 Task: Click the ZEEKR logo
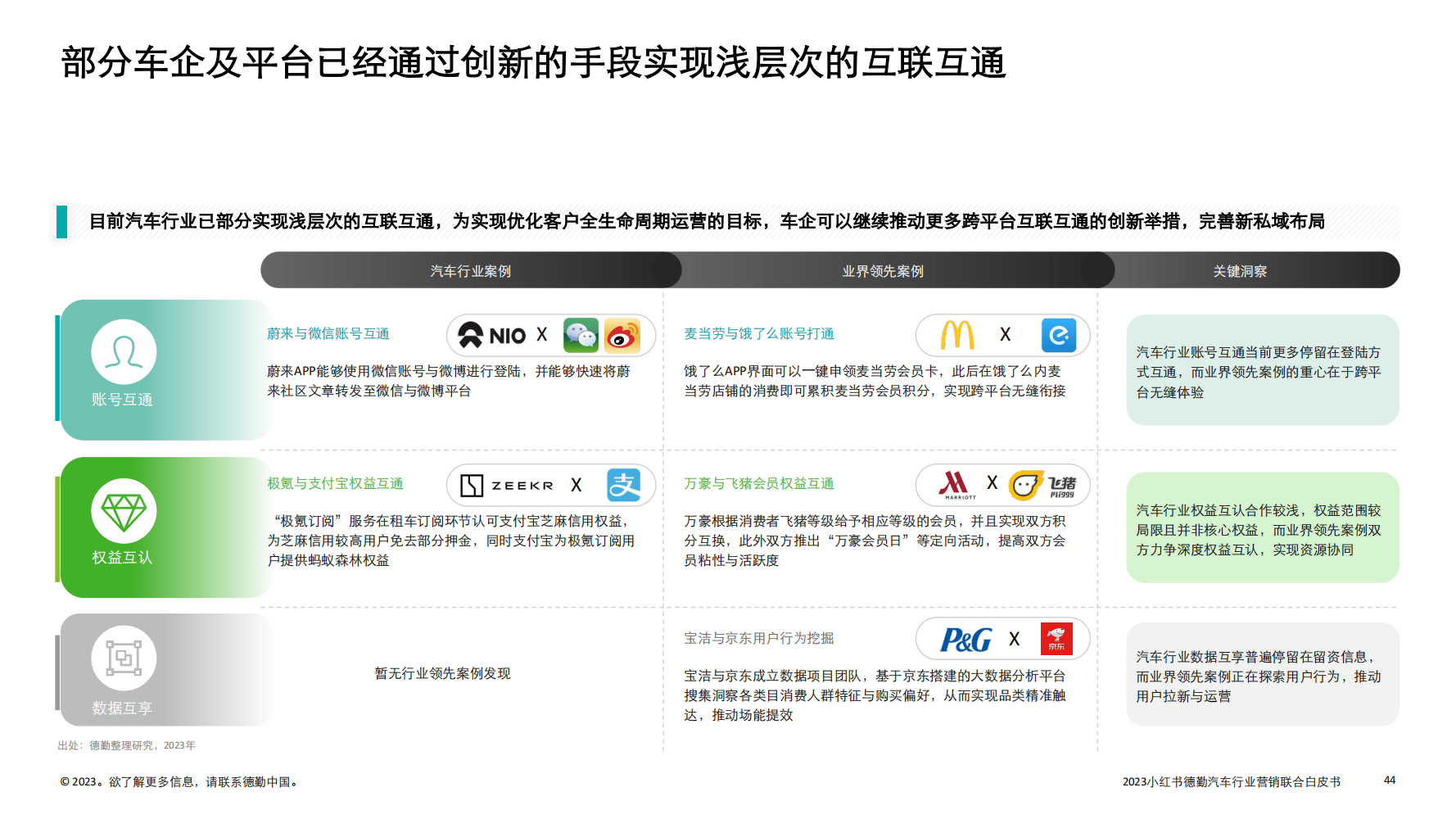tap(507, 486)
